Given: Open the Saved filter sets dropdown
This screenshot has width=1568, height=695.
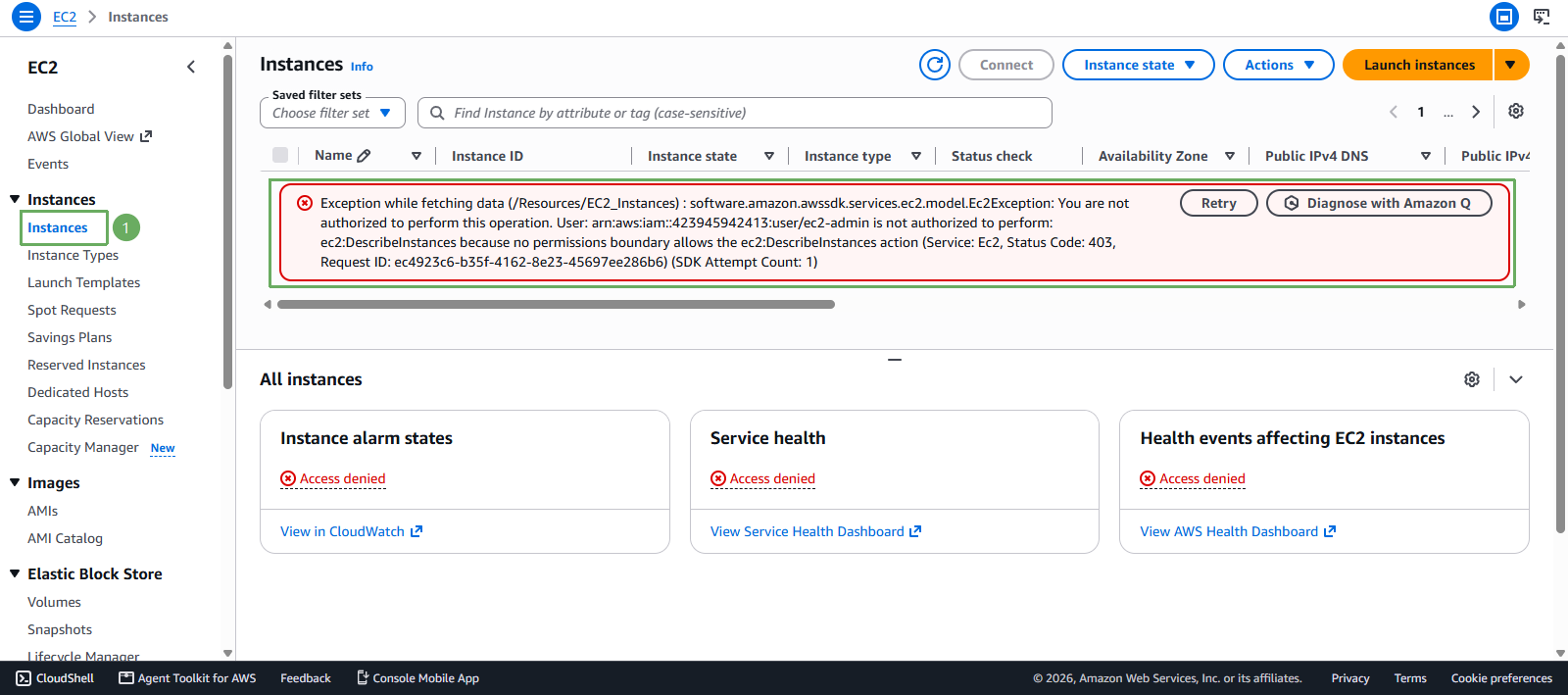Looking at the screenshot, I should 332,113.
